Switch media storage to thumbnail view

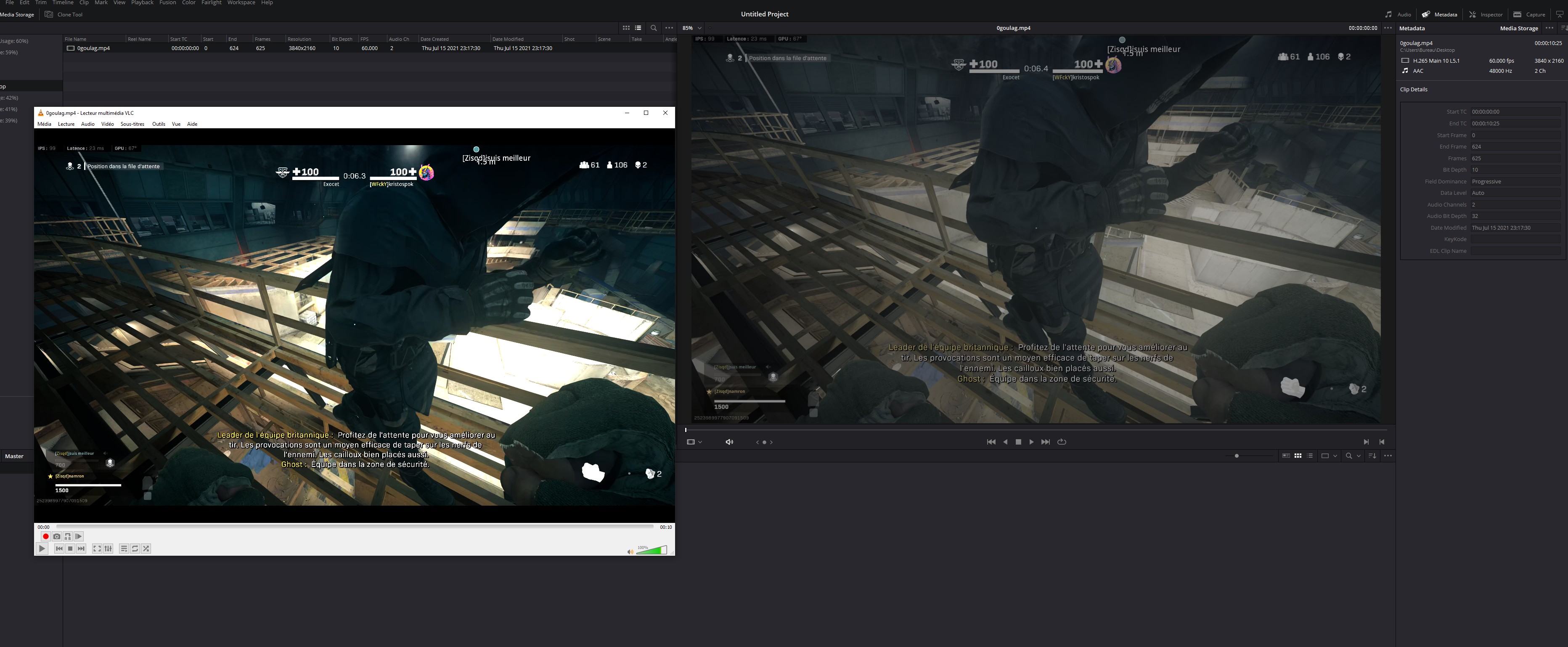click(x=626, y=27)
